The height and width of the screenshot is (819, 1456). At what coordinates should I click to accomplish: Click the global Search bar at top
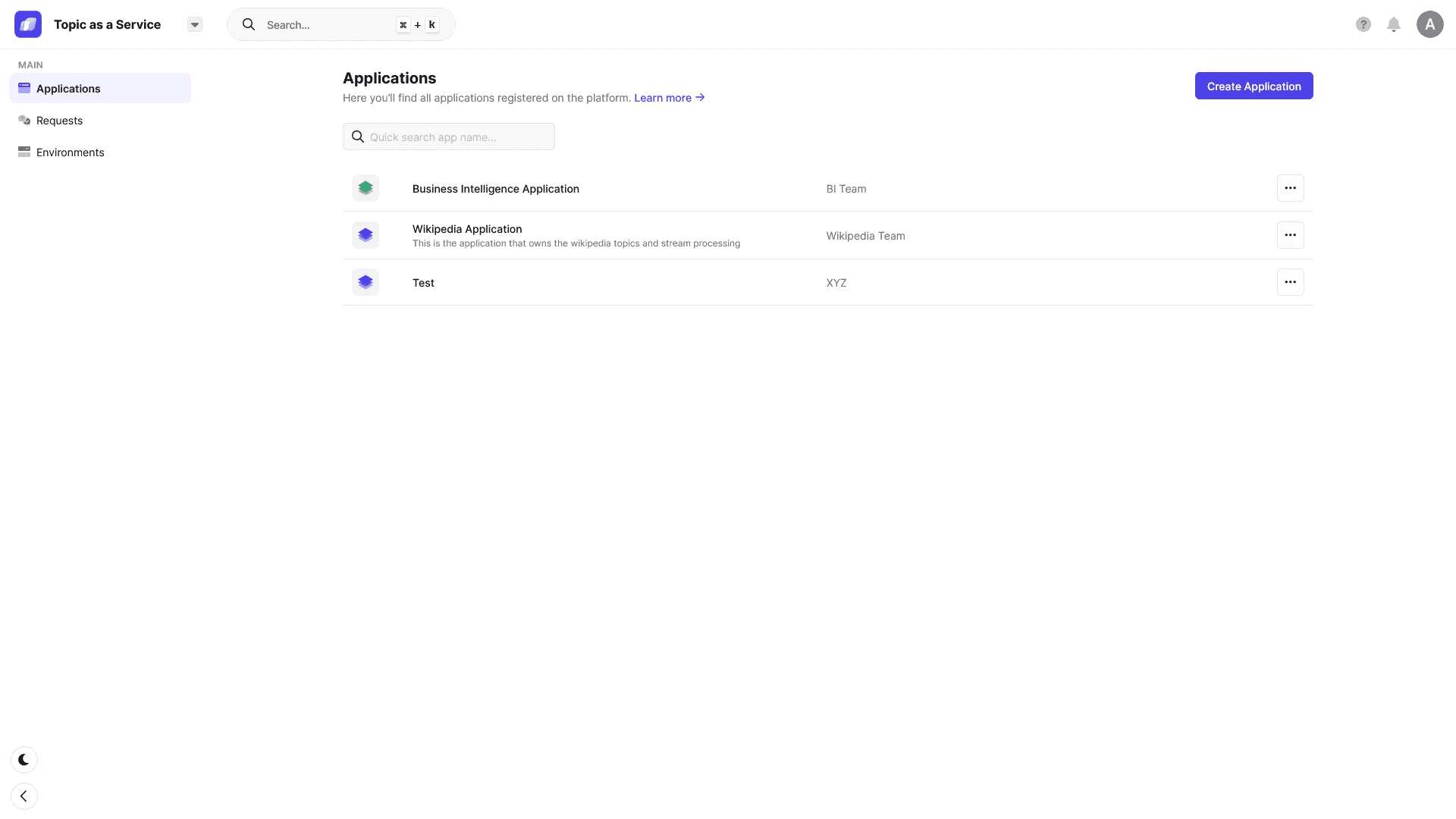[x=326, y=25]
